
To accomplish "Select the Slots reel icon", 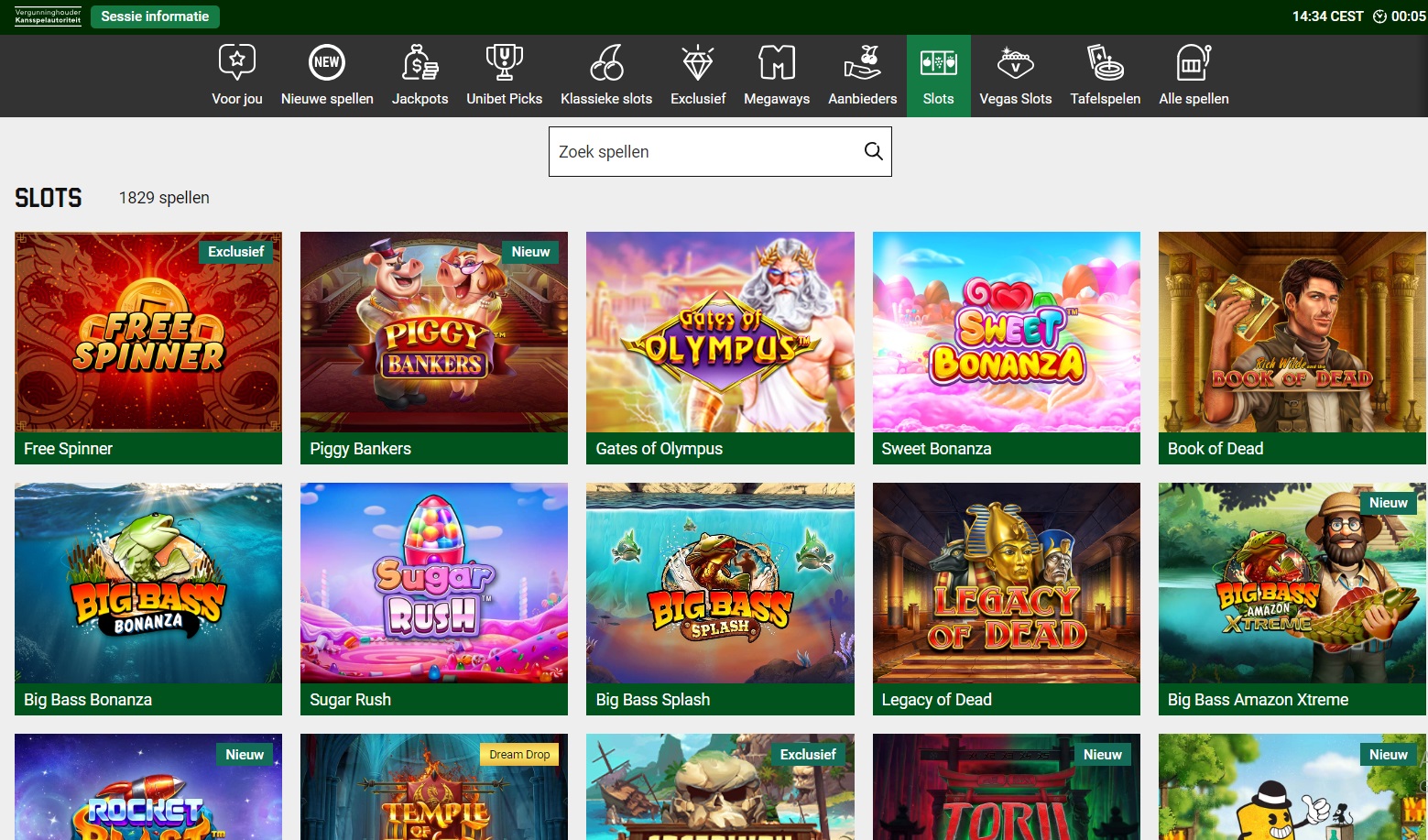I will 939,62.
